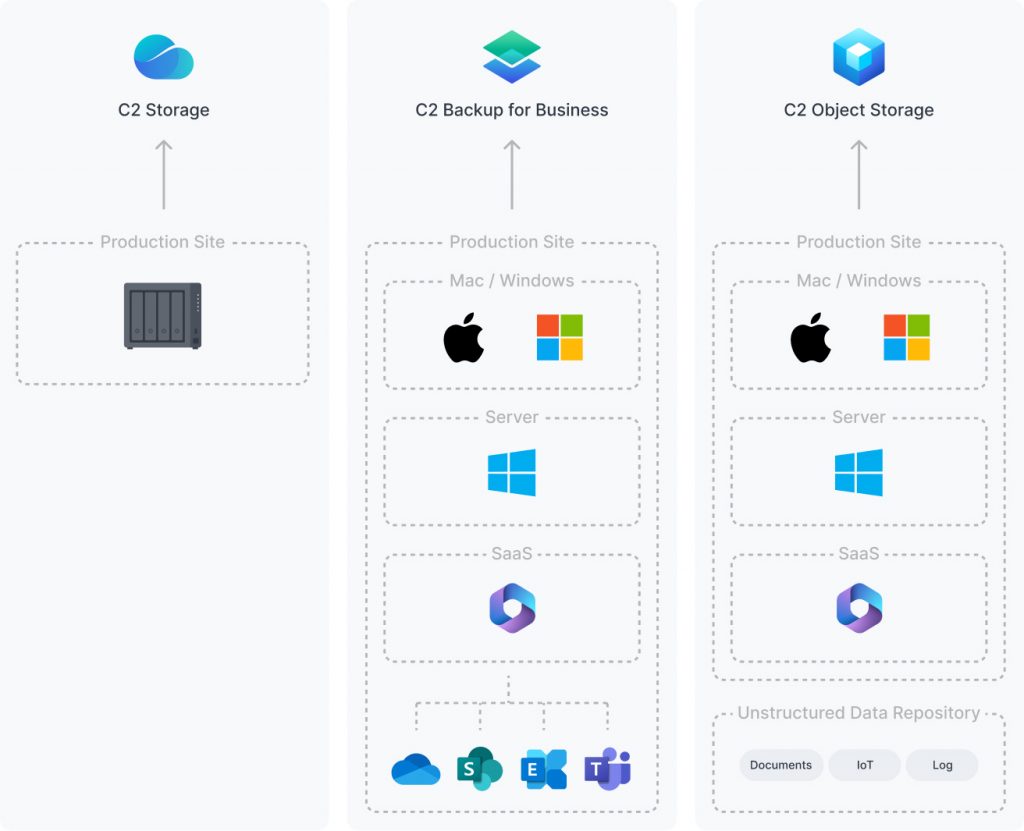Switch to the C2 Object Storage column
This screenshot has height=831, width=1024.
859,110
